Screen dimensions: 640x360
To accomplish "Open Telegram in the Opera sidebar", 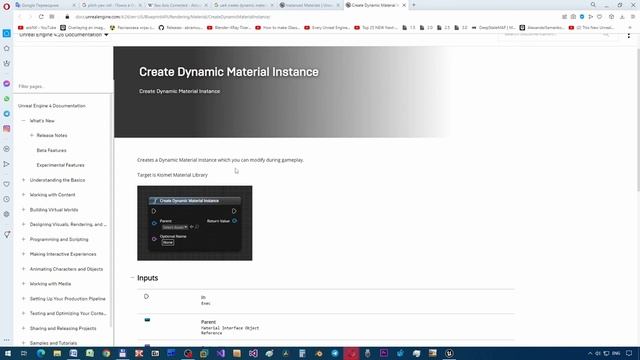I will coord(7,114).
